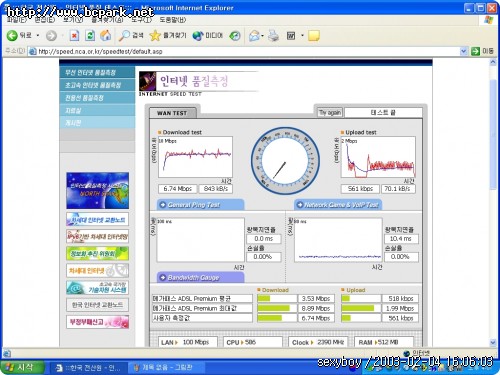Screen dimensions: 500x375
Task: Open Search with the magnifier icon
Action: (124, 35)
